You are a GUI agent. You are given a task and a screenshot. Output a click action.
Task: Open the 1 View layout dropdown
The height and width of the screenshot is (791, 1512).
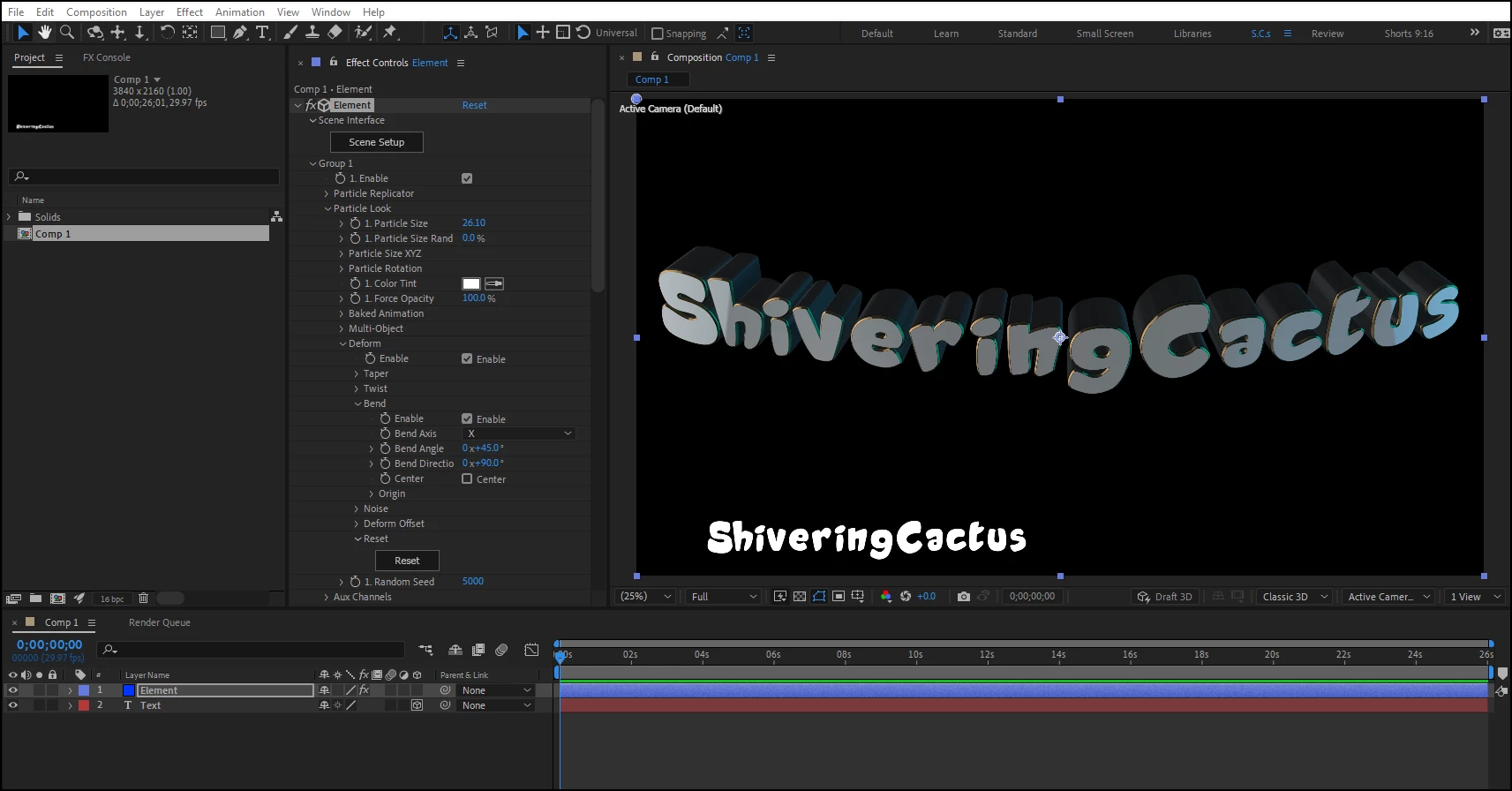[x=1475, y=597]
